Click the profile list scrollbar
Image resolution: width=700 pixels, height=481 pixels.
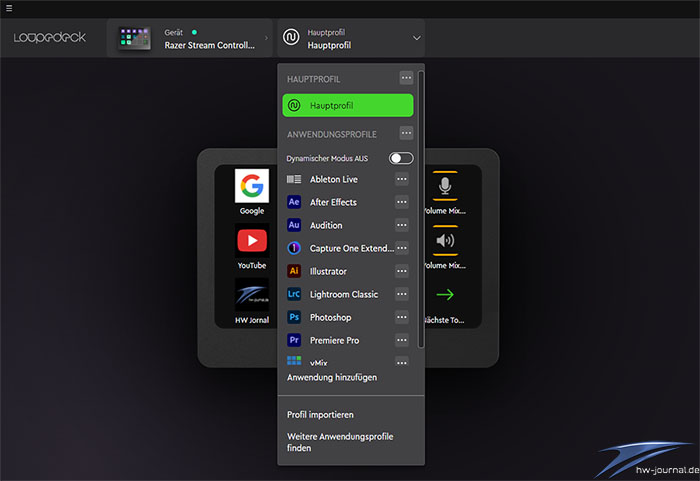point(421,209)
